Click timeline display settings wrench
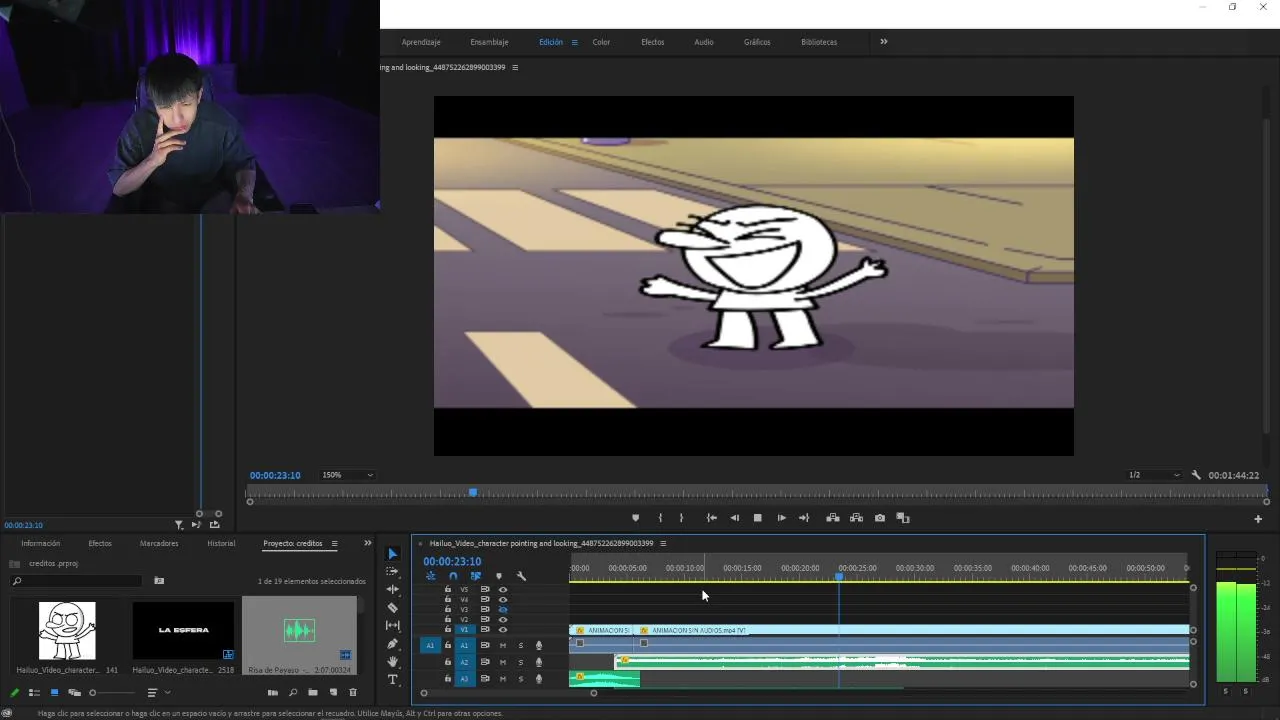 click(x=521, y=576)
